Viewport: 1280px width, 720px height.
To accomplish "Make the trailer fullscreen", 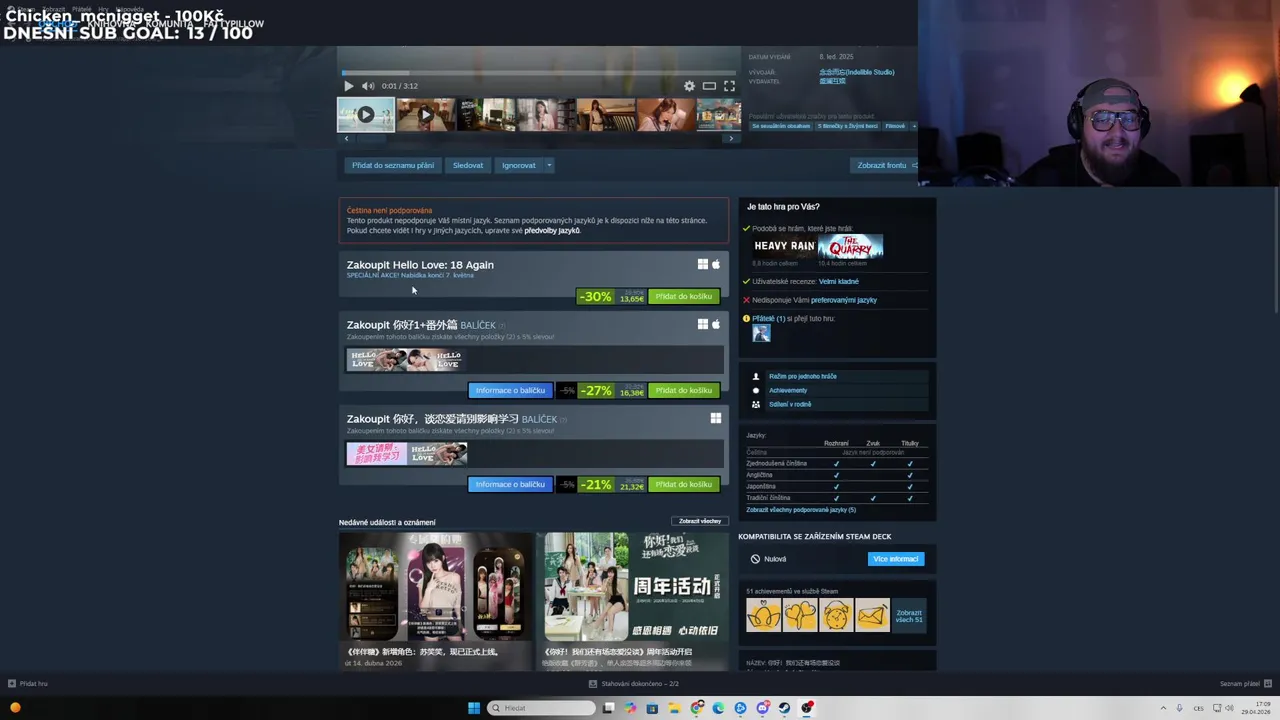I will click(729, 86).
